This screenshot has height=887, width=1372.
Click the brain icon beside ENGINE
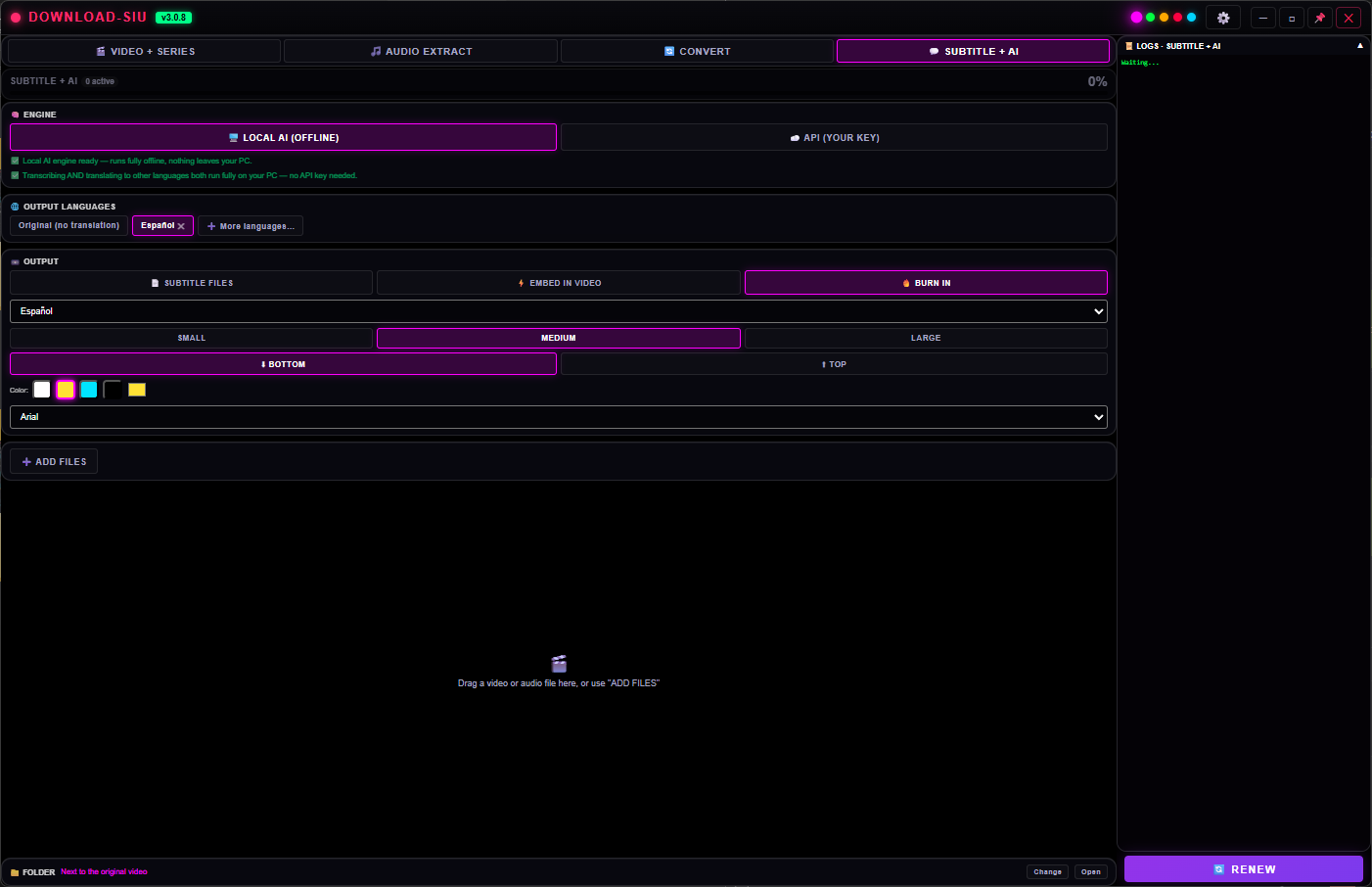[15, 115]
